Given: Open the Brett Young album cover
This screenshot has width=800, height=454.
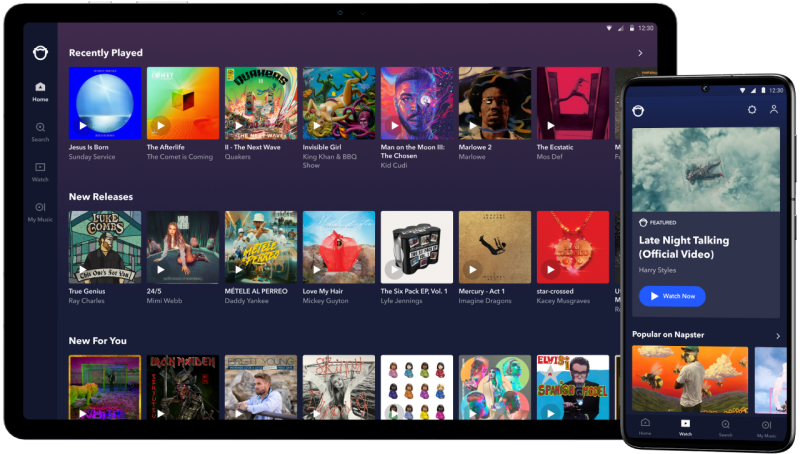Looking at the screenshot, I should (261, 387).
